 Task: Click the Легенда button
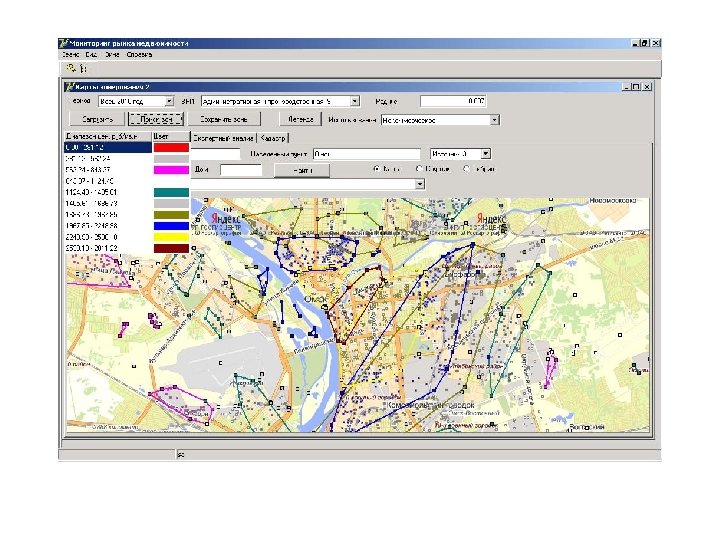coord(300,119)
